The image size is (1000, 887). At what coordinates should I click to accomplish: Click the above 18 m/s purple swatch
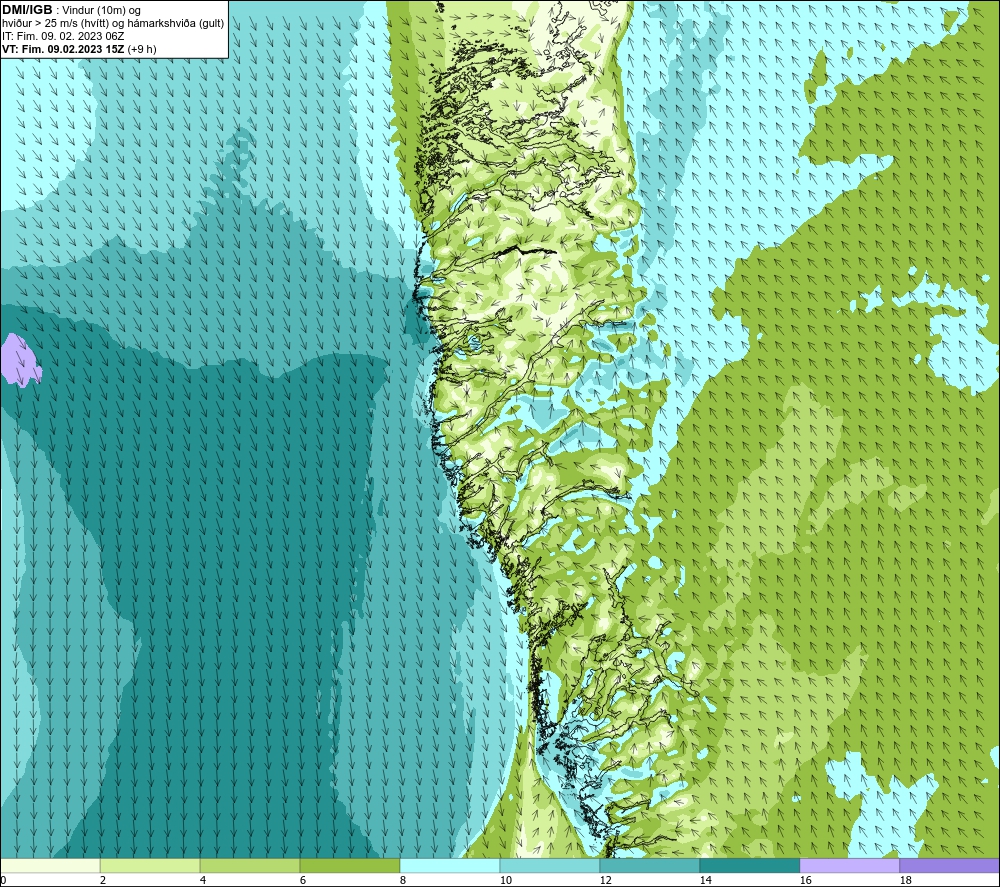pyautogui.click(x=949, y=866)
